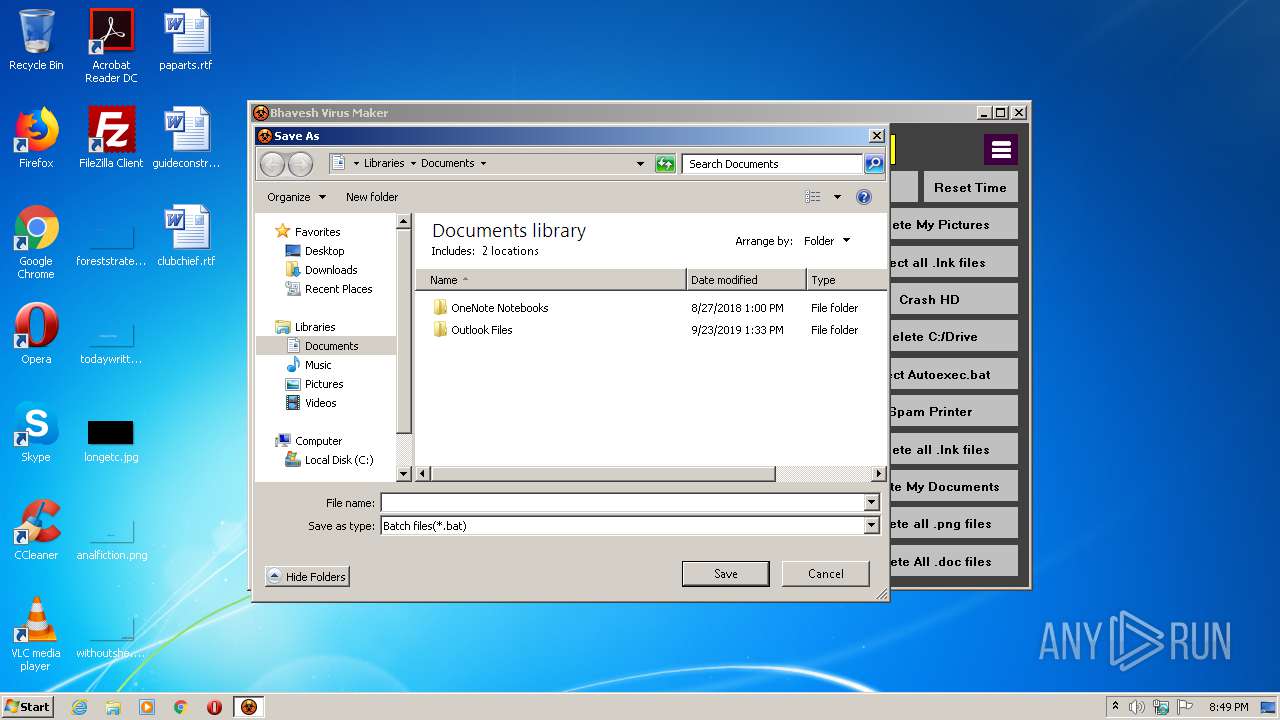Image resolution: width=1280 pixels, height=720 pixels.
Task: Click the Bhavesh Virus Maker taskbar icon
Action: pyautogui.click(x=248, y=707)
